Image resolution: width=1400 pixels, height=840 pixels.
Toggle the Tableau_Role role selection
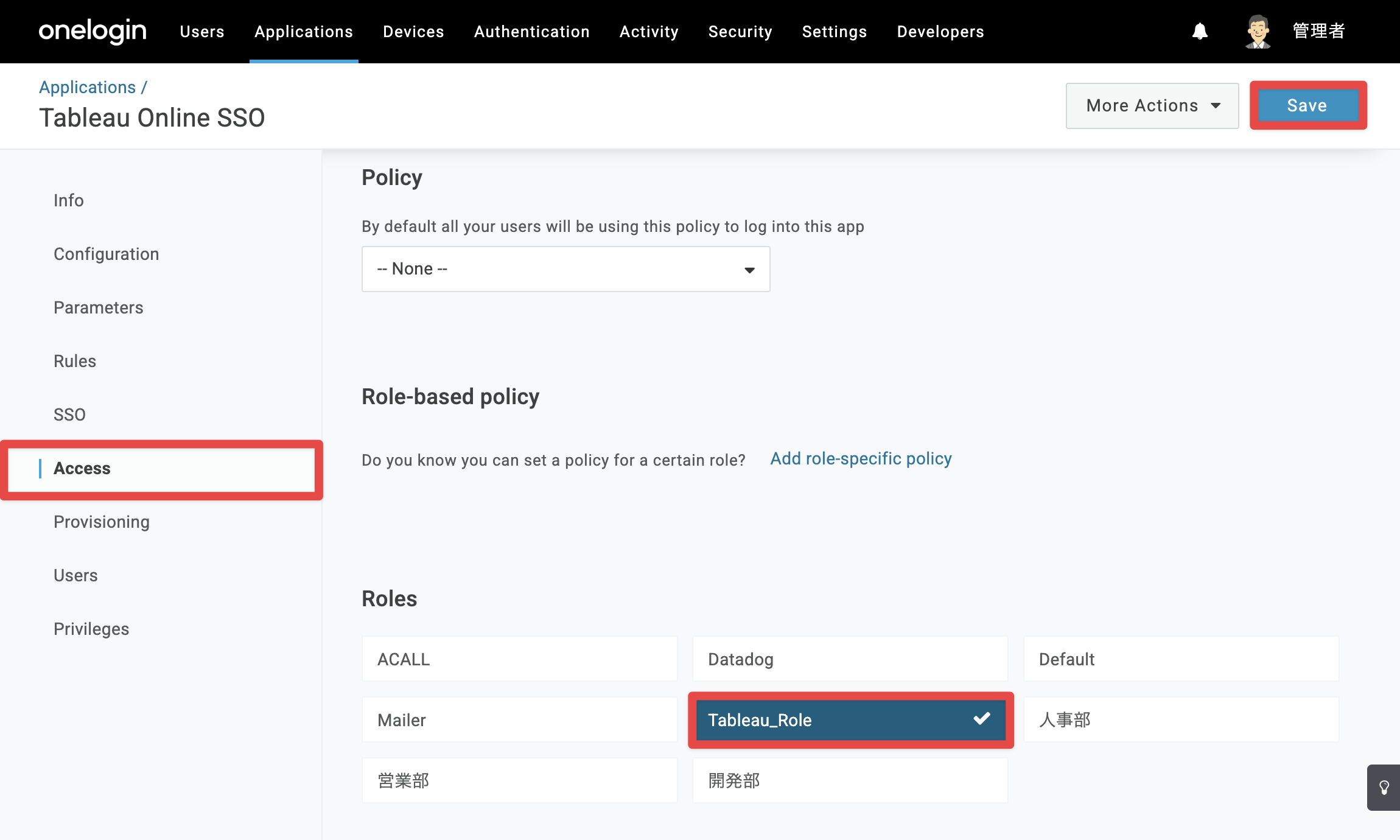tap(850, 720)
